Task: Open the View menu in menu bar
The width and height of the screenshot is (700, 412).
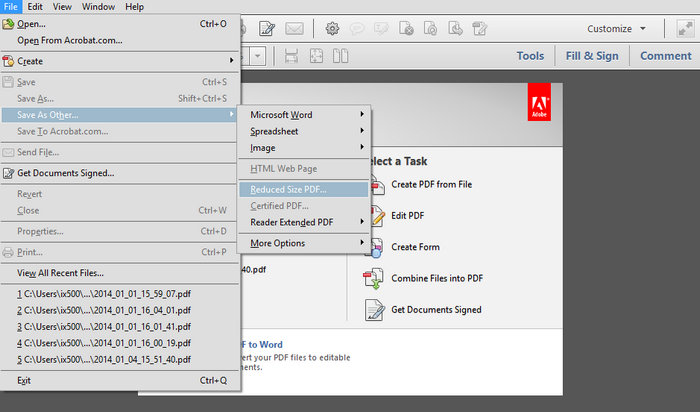Action: [x=62, y=7]
